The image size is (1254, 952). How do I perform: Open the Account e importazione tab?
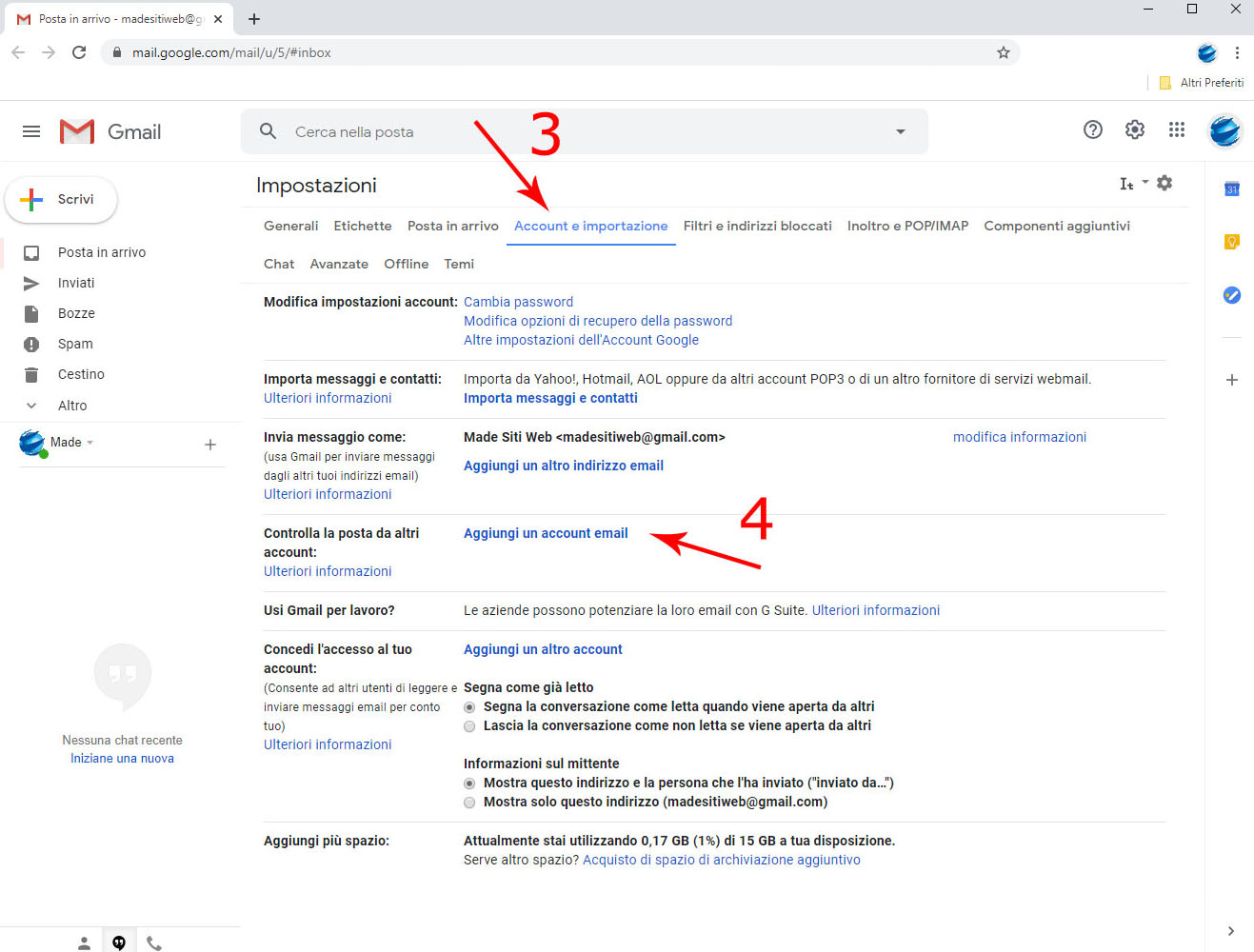(591, 226)
